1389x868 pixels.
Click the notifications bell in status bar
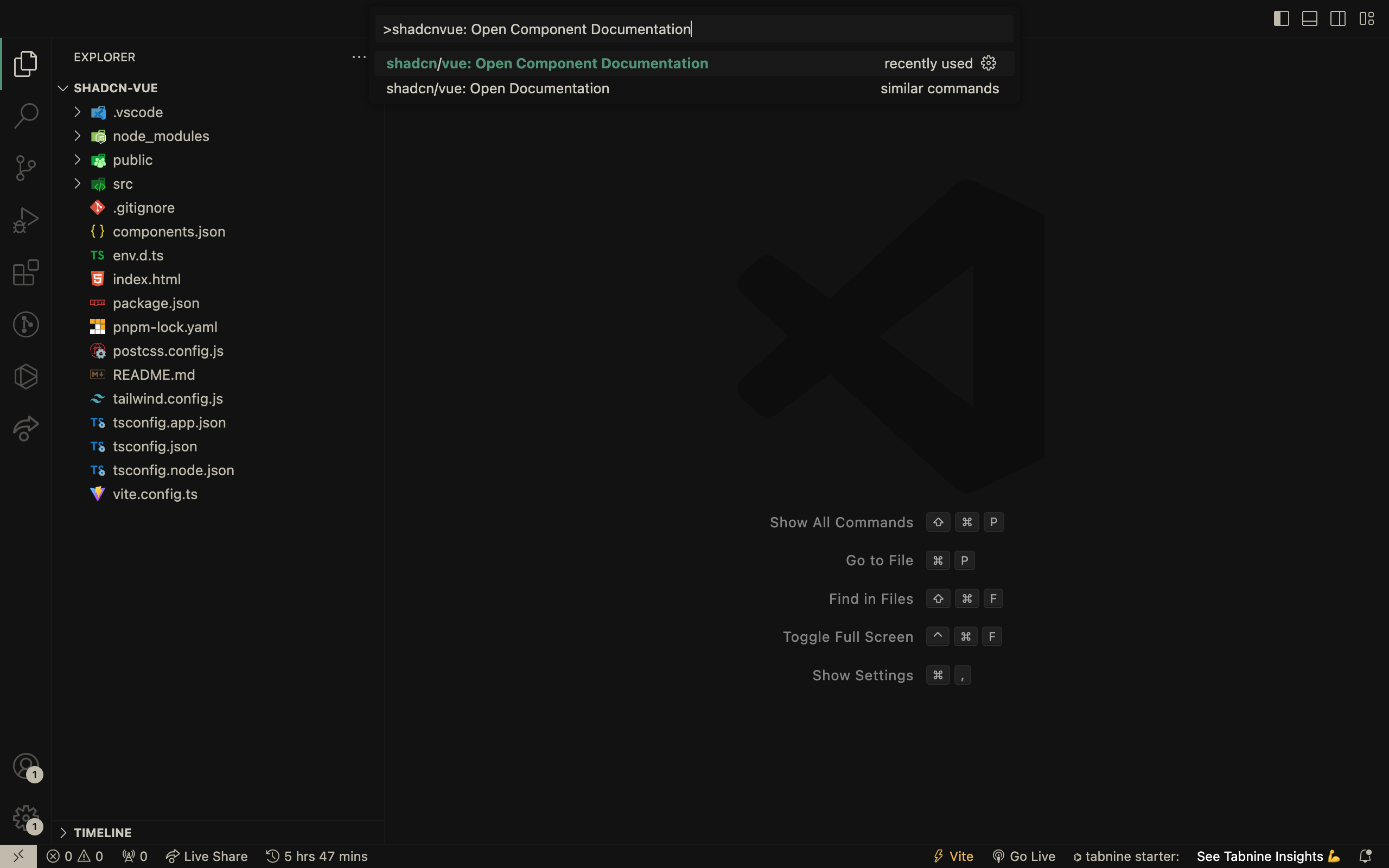click(x=1366, y=856)
